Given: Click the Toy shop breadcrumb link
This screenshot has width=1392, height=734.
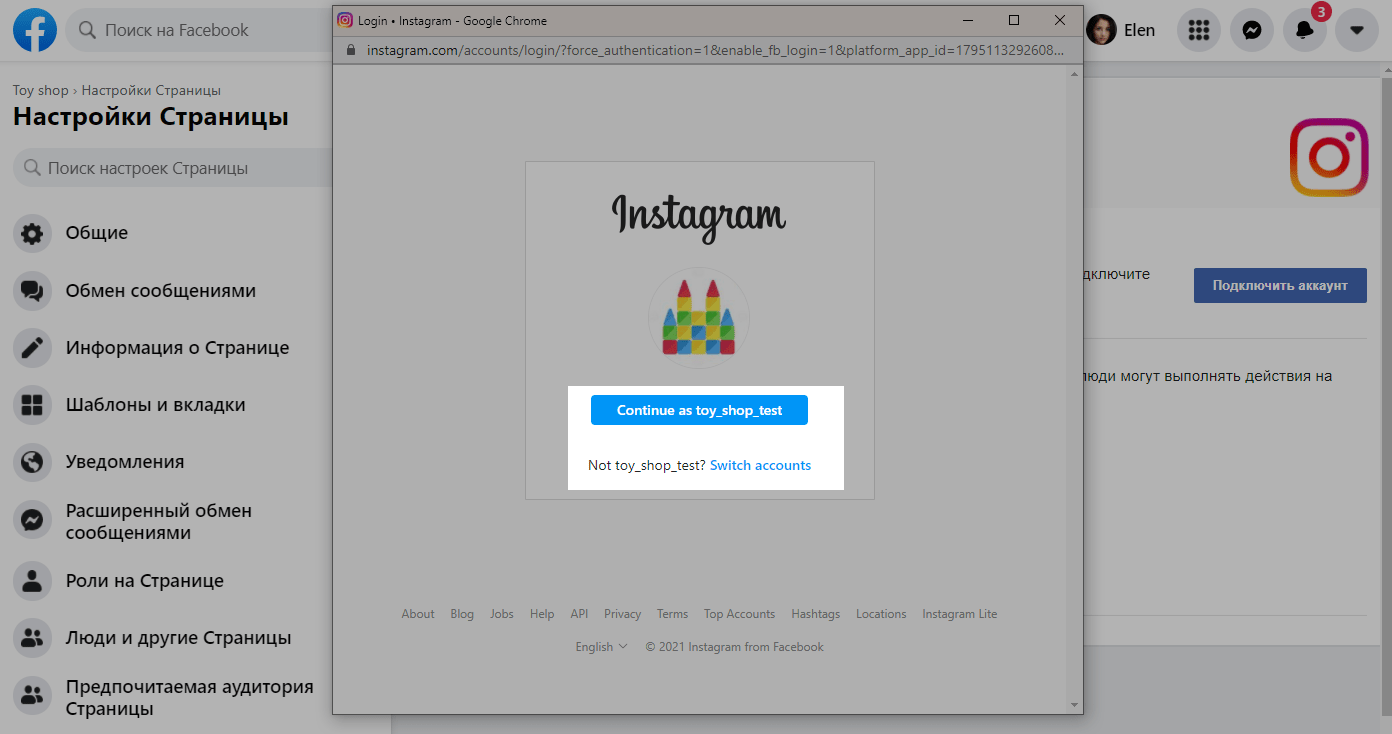Looking at the screenshot, I should point(40,90).
